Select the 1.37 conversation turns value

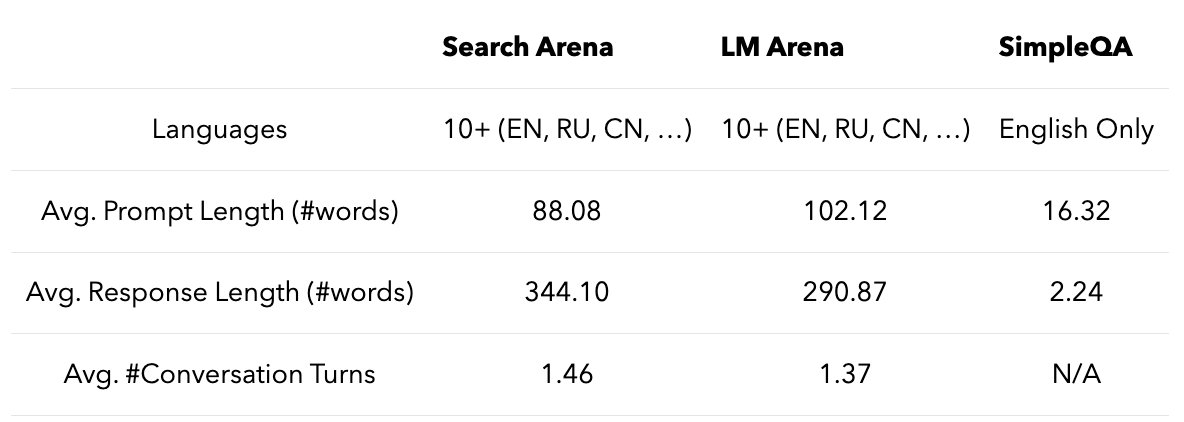(845, 375)
